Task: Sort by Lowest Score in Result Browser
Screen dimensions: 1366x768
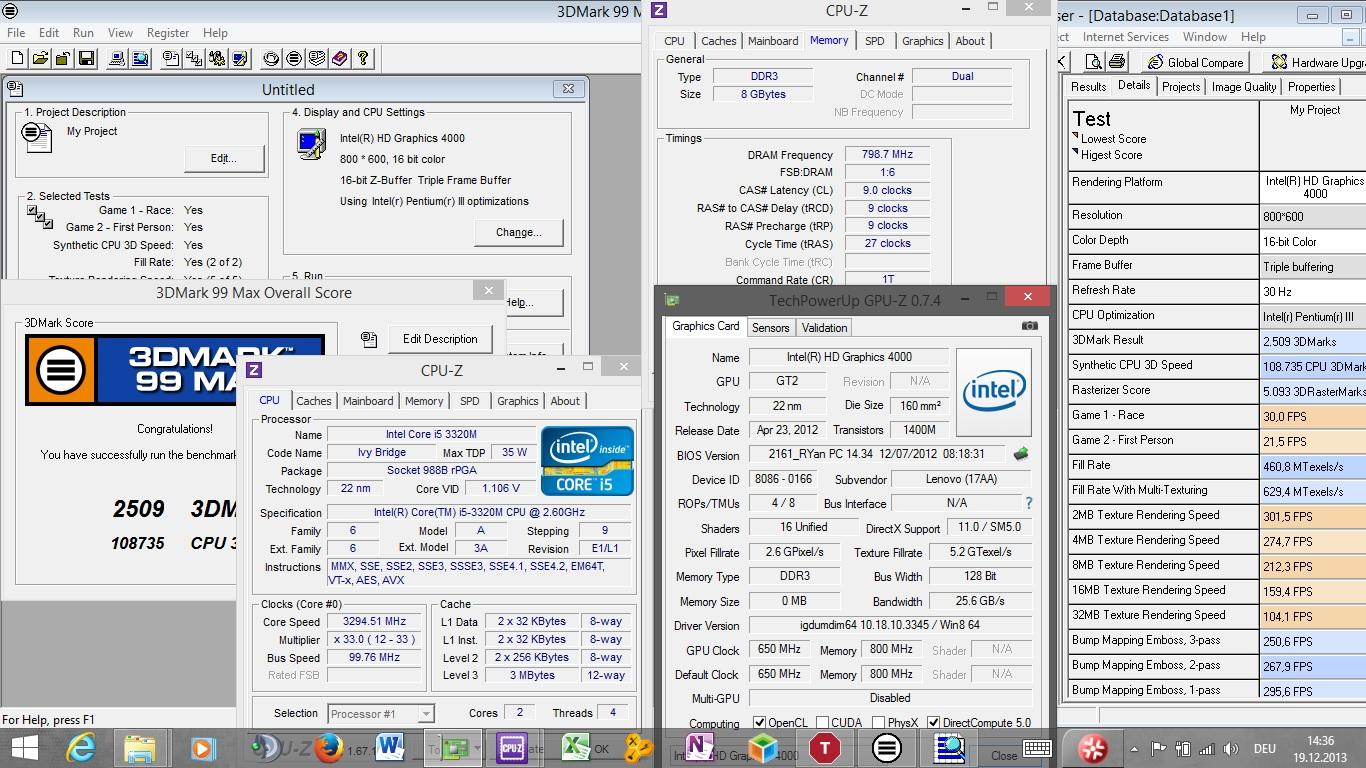Action: (x=1113, y=139)
